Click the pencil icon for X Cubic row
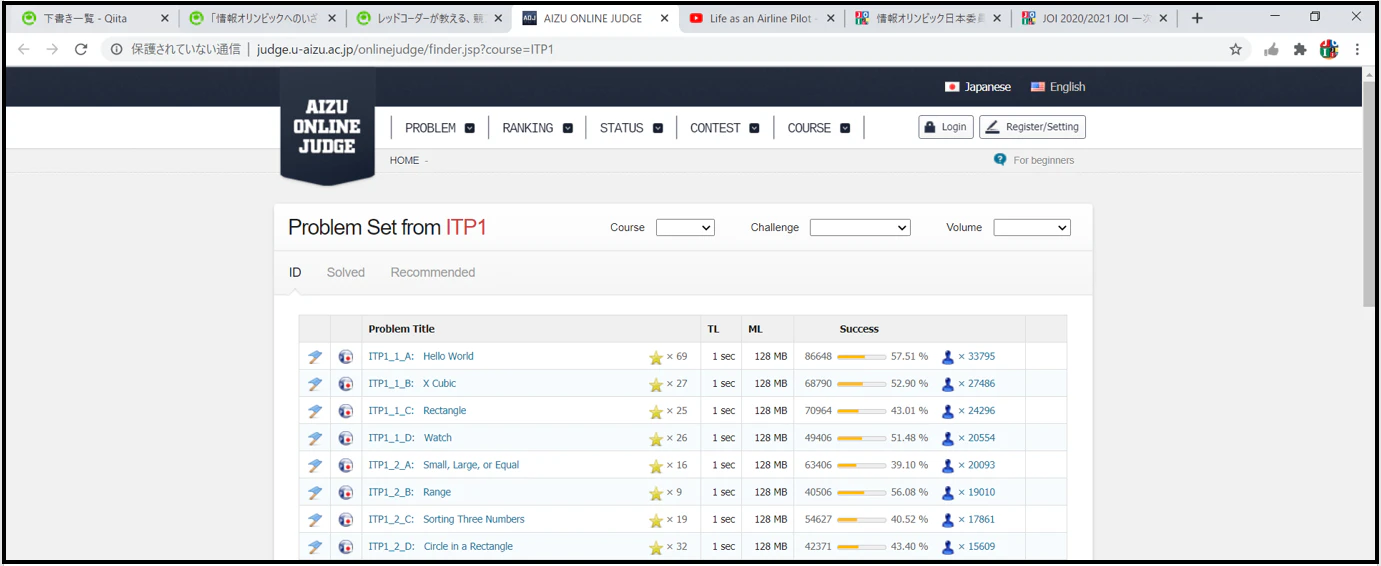Viewport: 1381px width, 566px height. pyautogui.click(x=315, y=384)
